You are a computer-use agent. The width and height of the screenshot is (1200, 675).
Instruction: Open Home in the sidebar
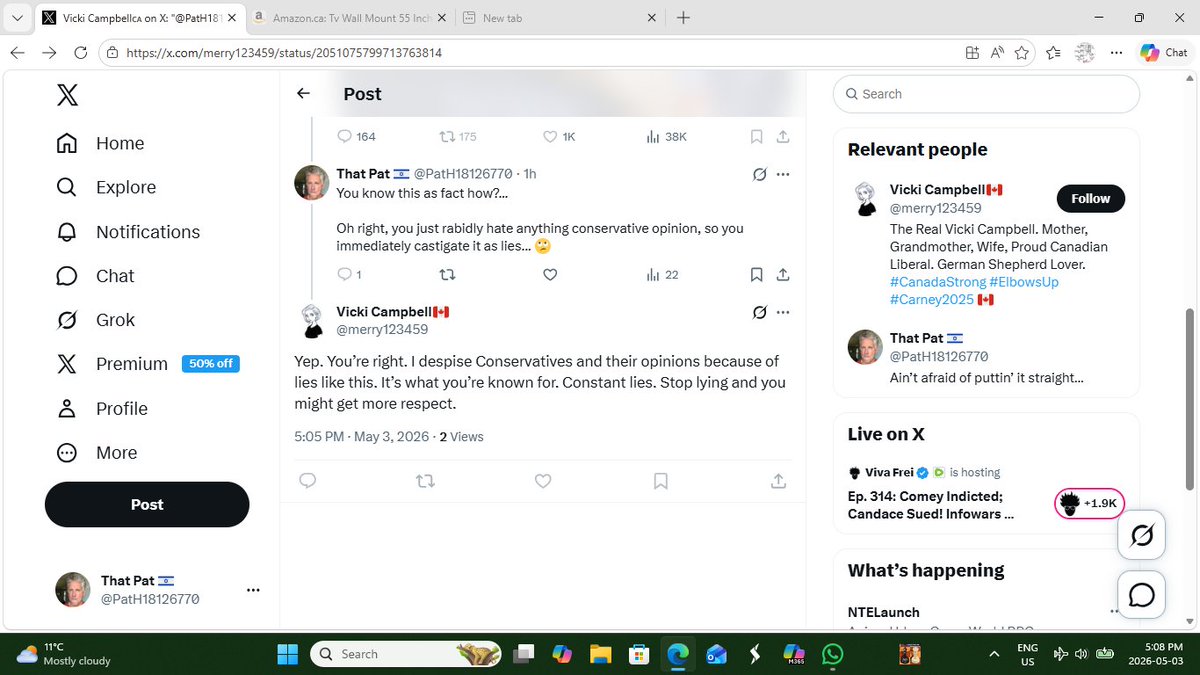[100, 143]
